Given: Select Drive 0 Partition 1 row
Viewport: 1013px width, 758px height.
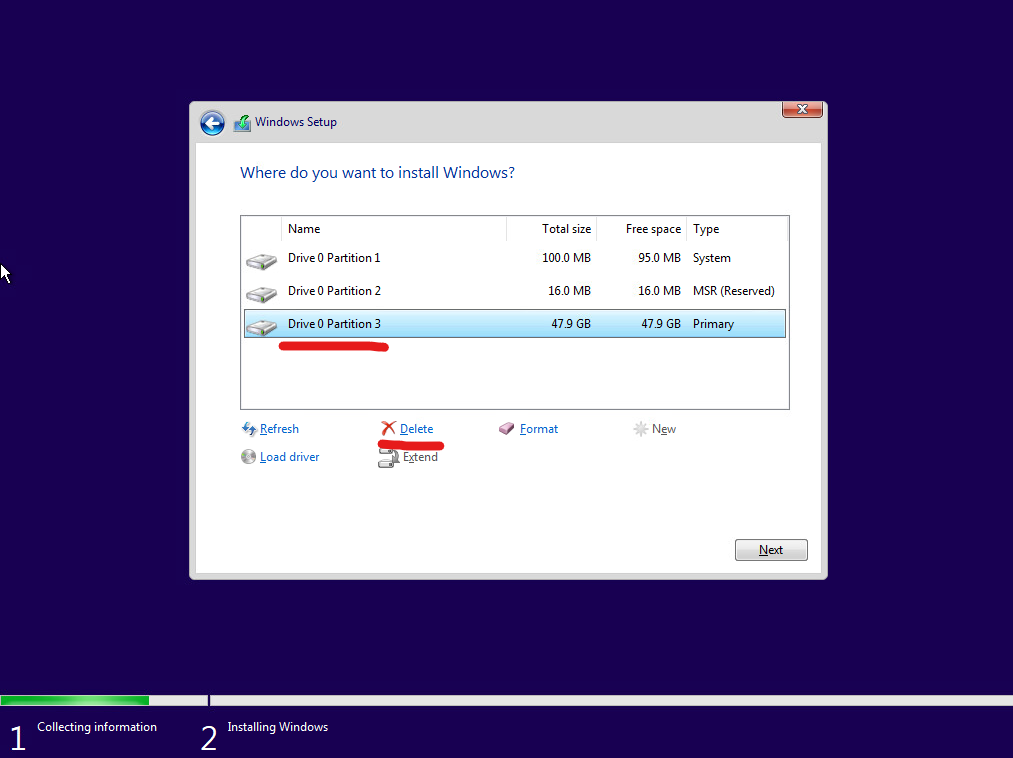Looking at the screenshot, I should tap(515, 258).
